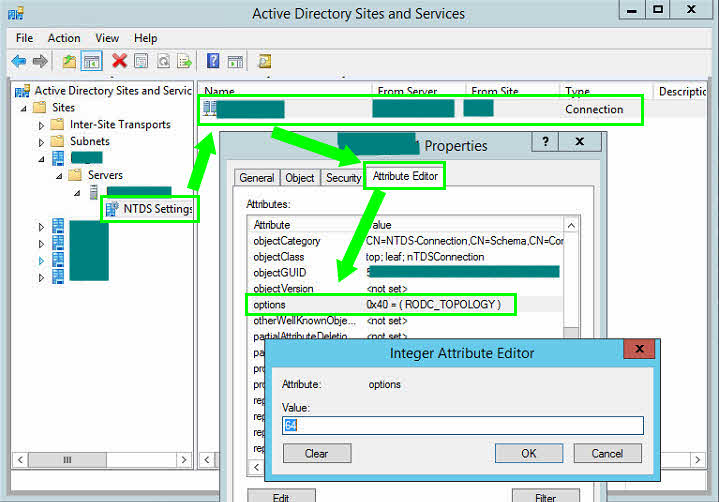719x502 pixels.
Task: Click the Servers folder icon
Action: point(75,175)
